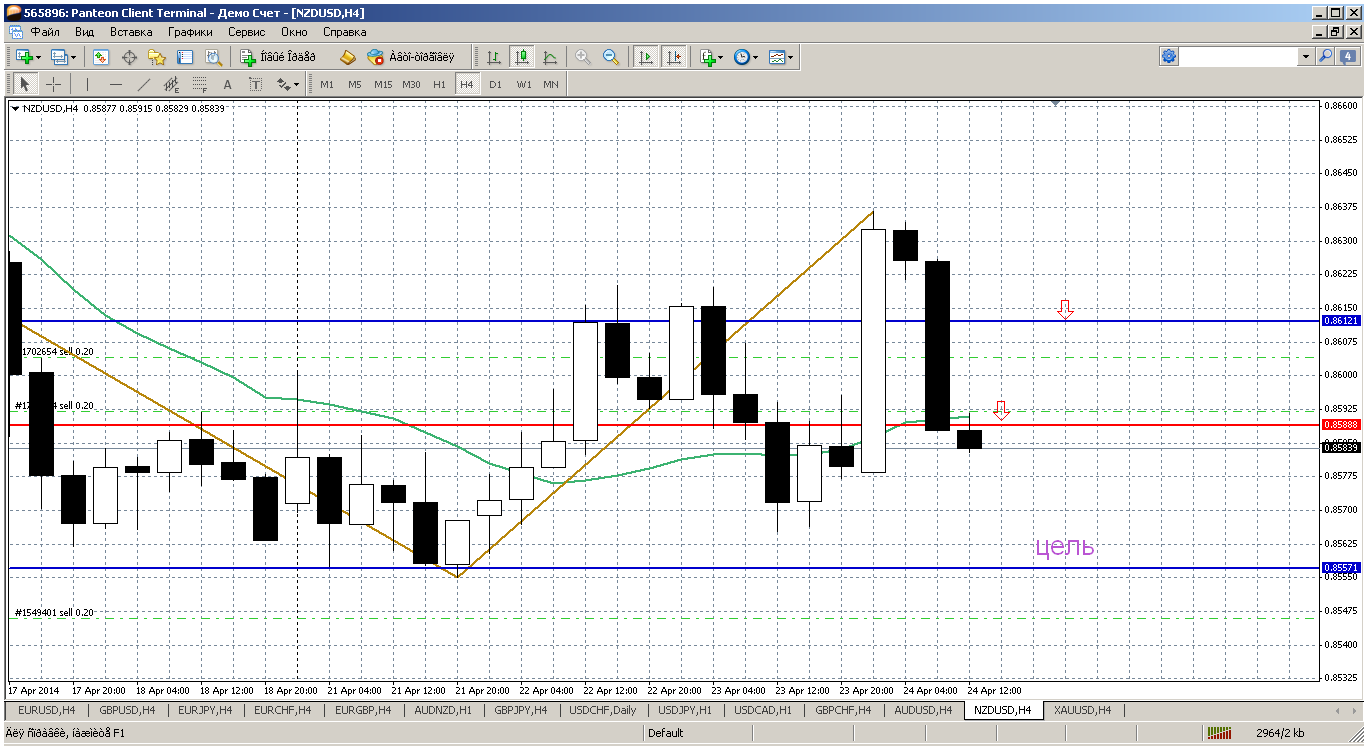Open the Сервис menu
The width and height of the screenshot is (1368, 746).
tap(247, 32)
